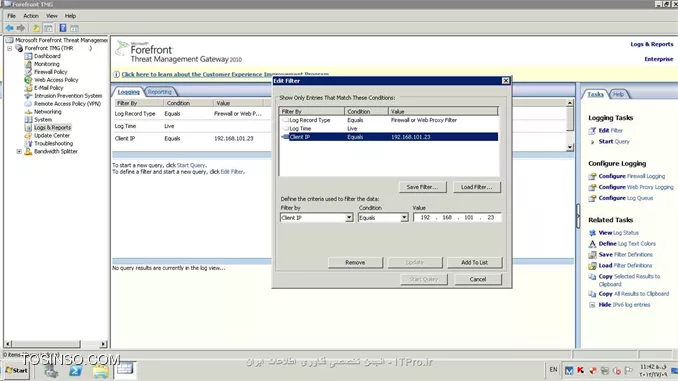The image size is (678, 381).
Task: Click the View Log Status icon
Action: (592, 233)
